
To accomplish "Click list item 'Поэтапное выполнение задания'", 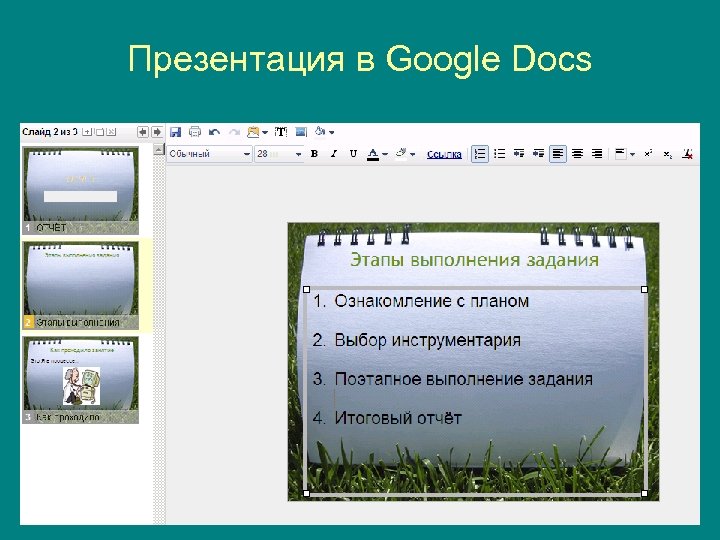I will coord(463,379).
